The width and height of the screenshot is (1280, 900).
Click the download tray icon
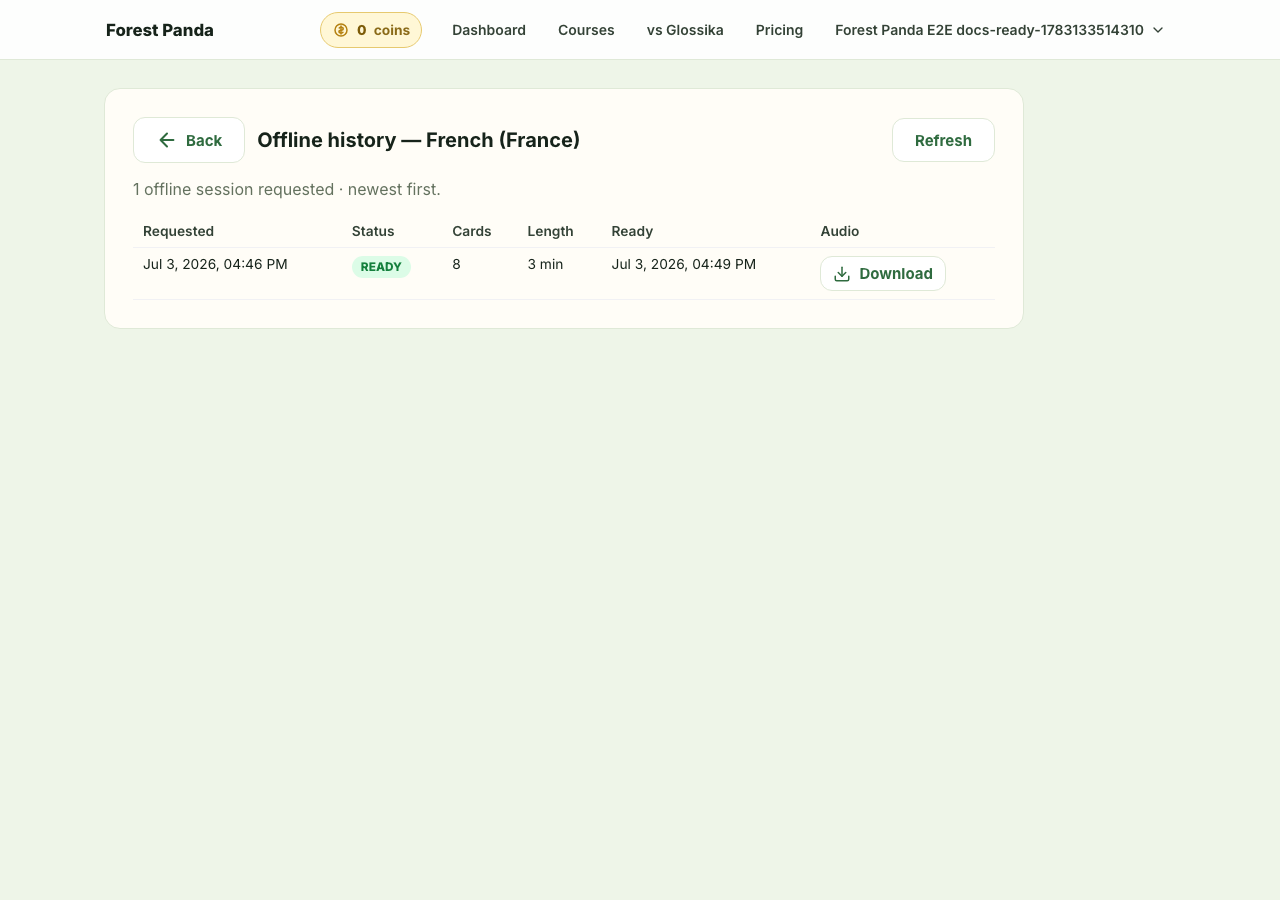pos(842,274)
